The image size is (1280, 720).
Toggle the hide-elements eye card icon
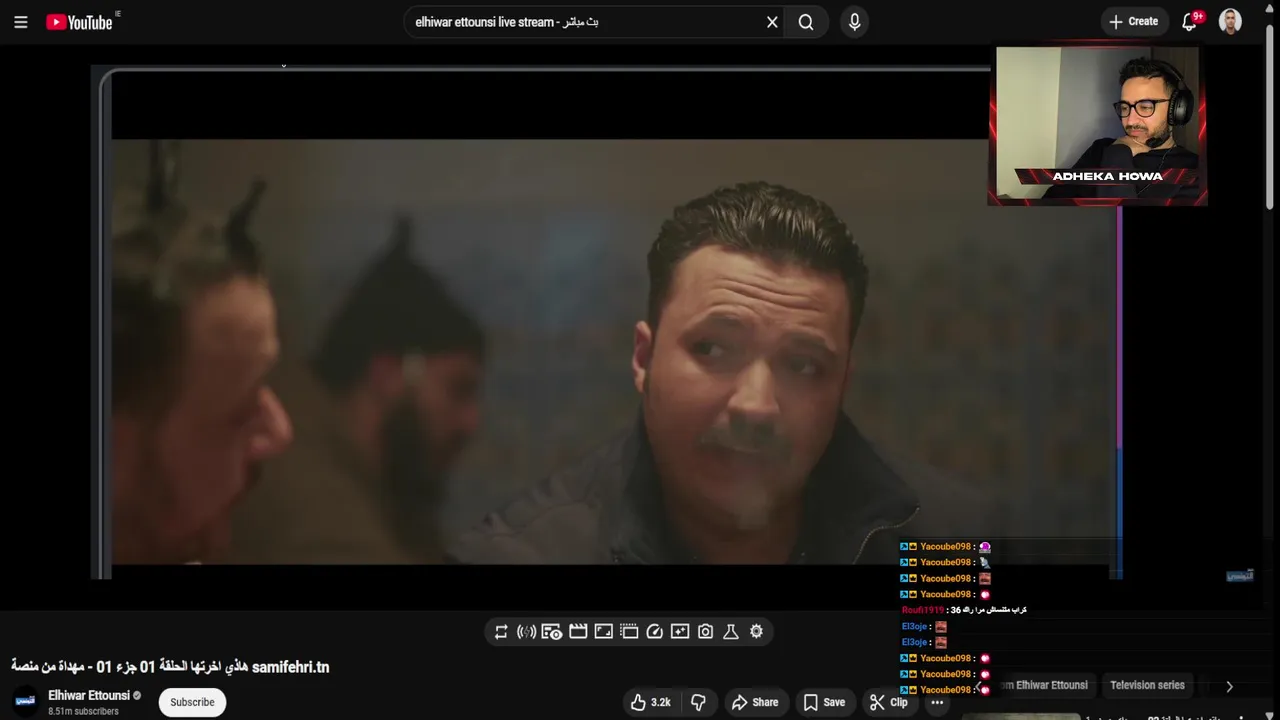[552, 632]
